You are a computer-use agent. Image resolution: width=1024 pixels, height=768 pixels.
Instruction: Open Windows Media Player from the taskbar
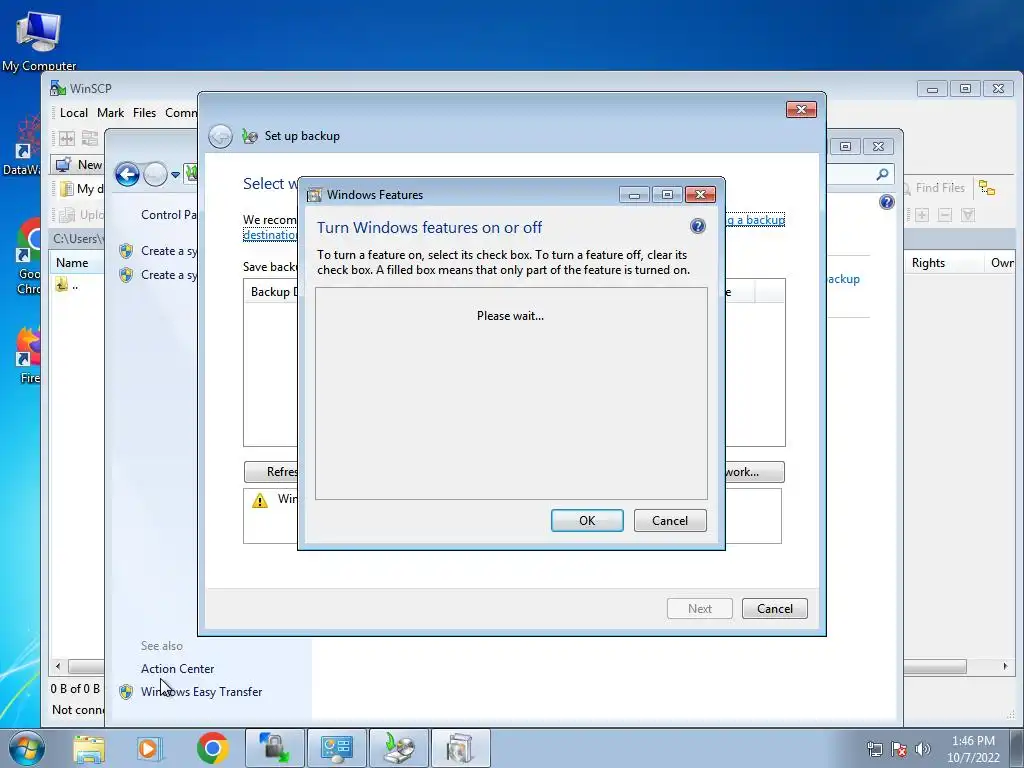pyautogui.click(x=150, y=748)
